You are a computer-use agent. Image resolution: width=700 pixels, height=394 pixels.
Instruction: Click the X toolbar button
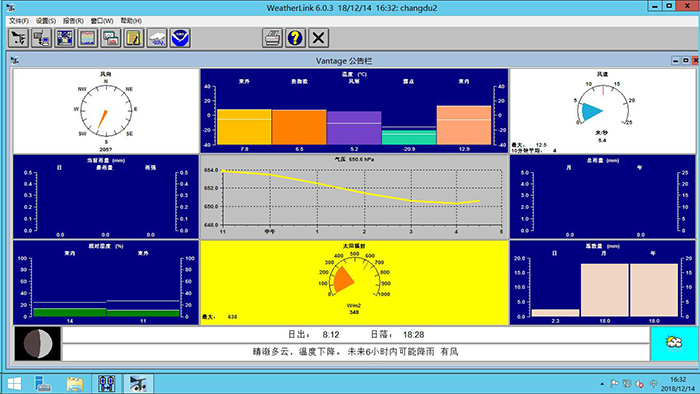(x=318, y=38)
